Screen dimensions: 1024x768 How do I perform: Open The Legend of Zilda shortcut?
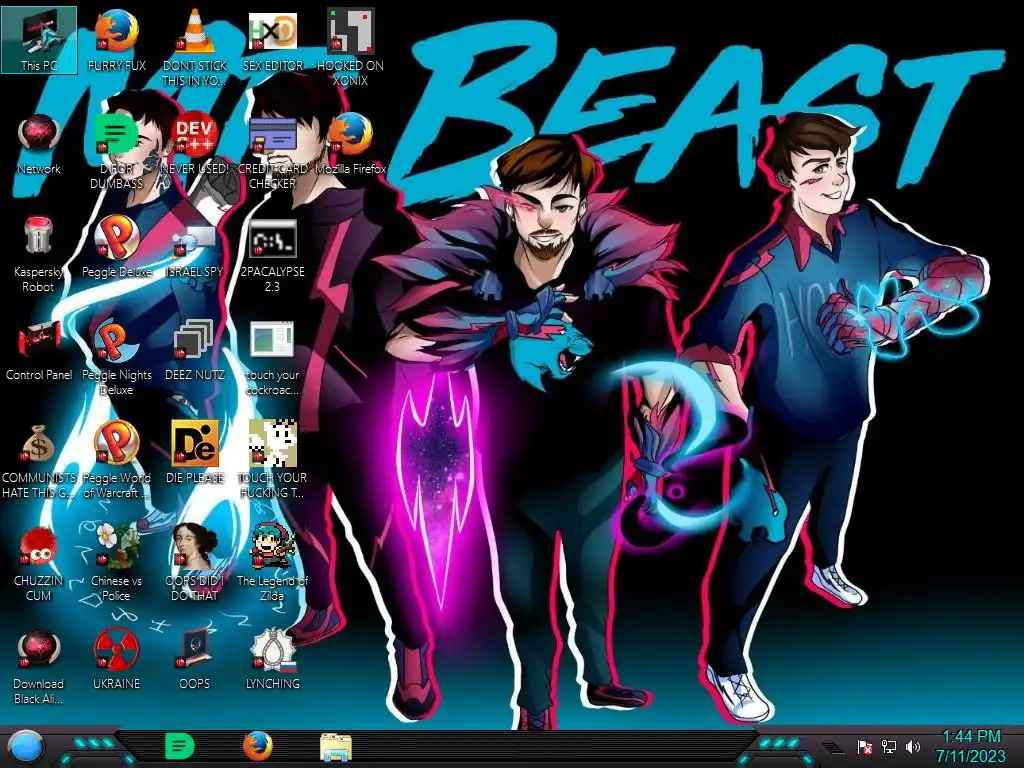tap(273, 563)
